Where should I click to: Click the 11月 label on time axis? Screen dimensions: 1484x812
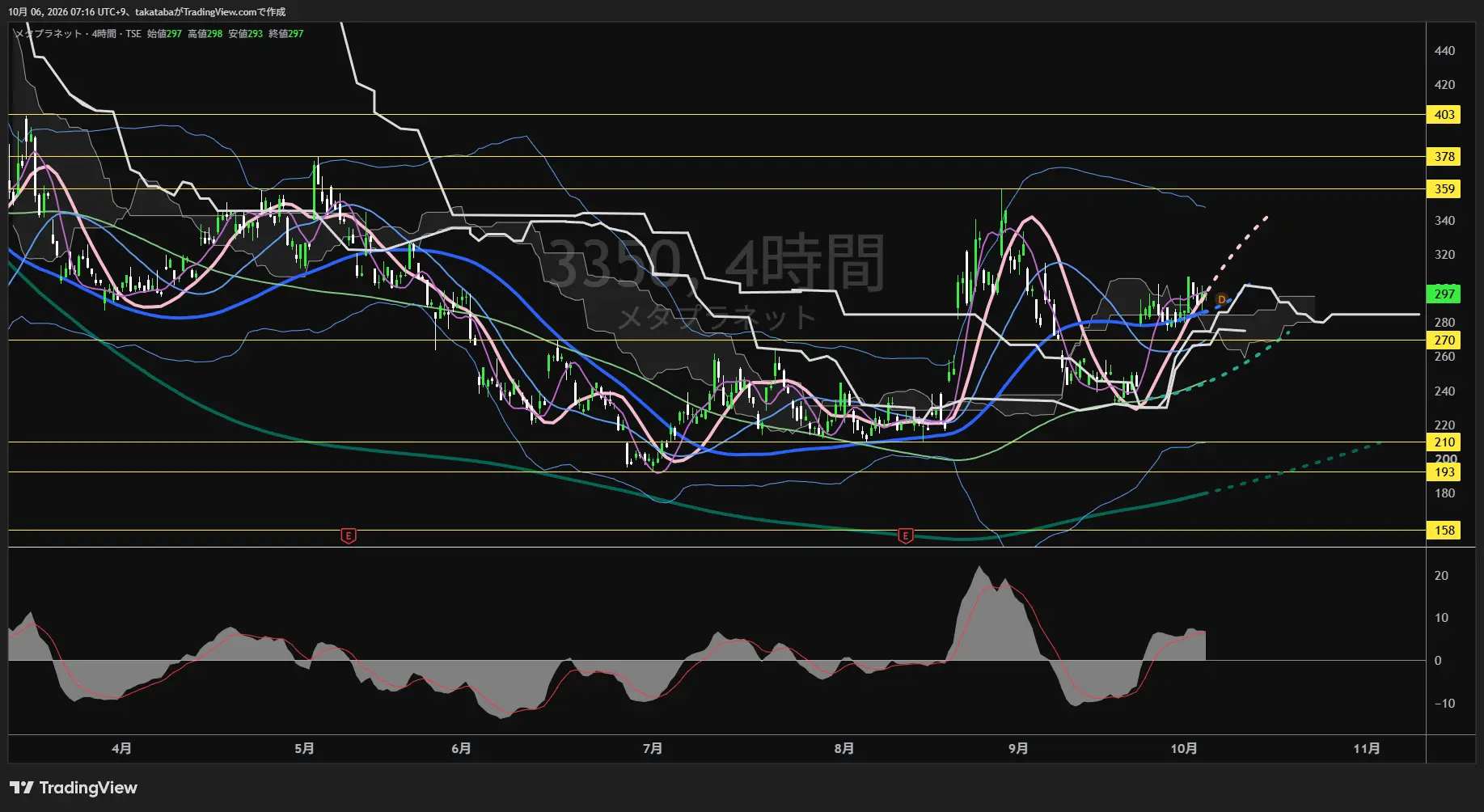[1367, 749]
